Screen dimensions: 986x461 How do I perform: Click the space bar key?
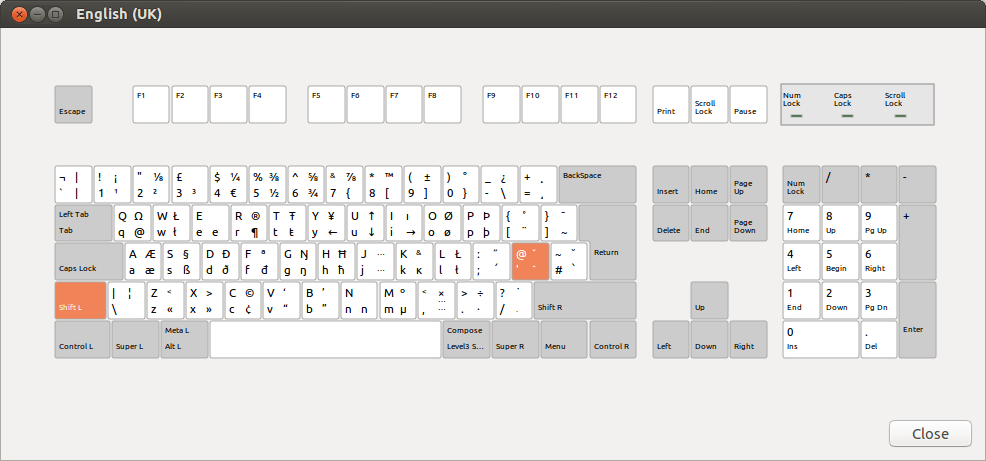(325, 340)
